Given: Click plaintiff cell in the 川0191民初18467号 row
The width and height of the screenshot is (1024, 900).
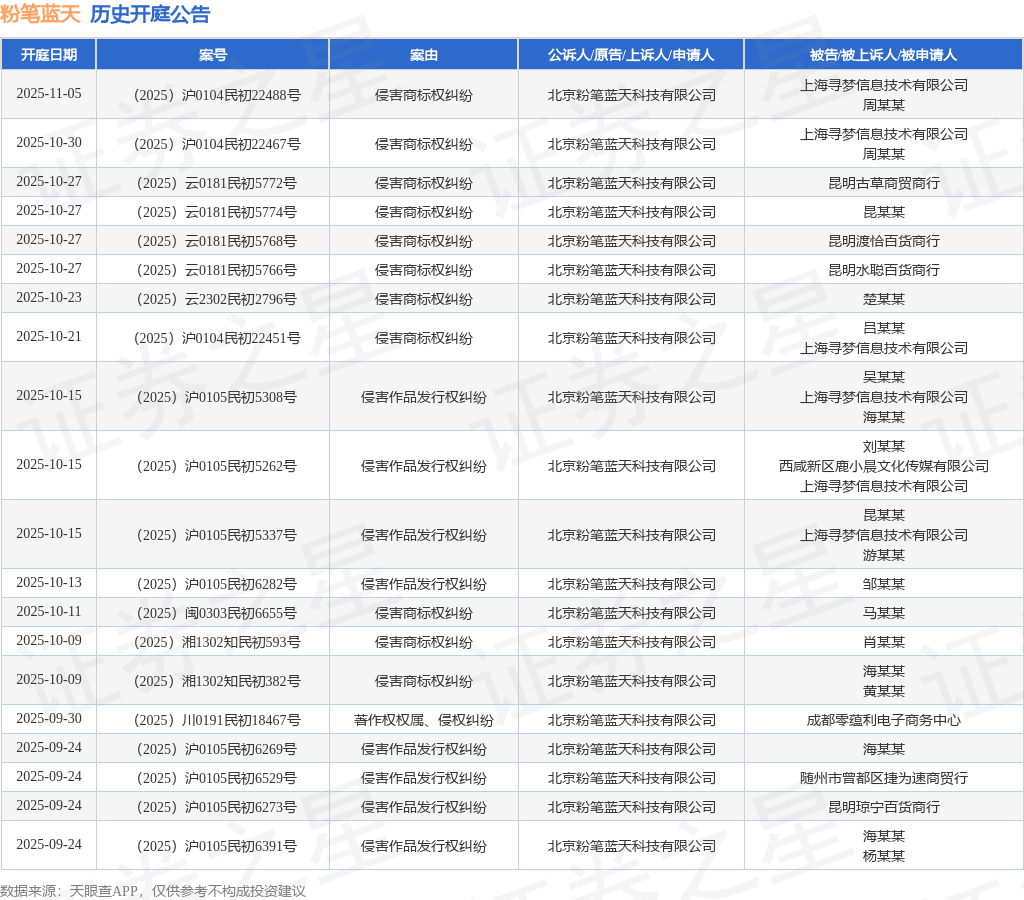Looking at the screenshot, I should [x=632, y=720].
